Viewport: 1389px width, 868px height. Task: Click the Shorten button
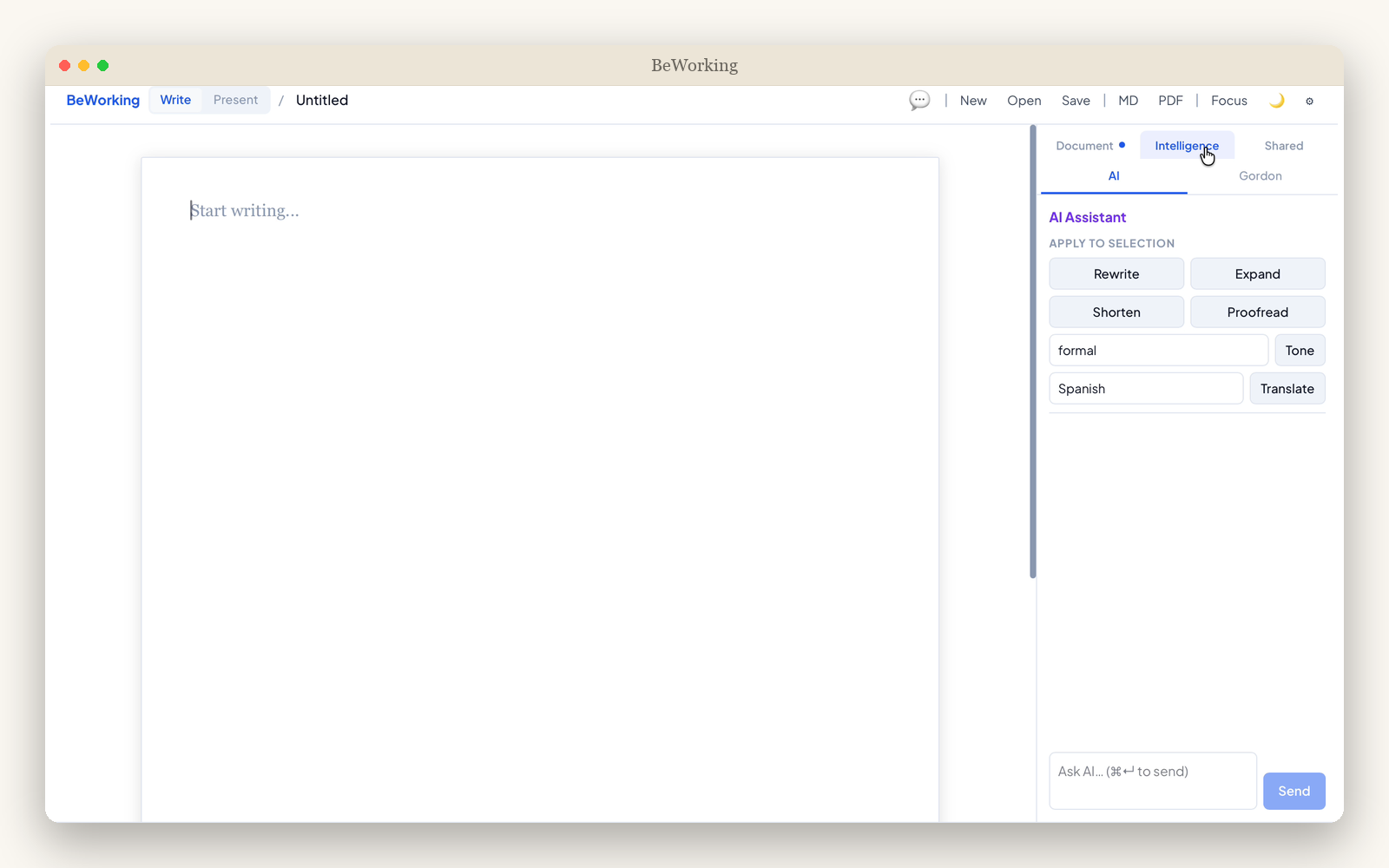(1116, 312)
